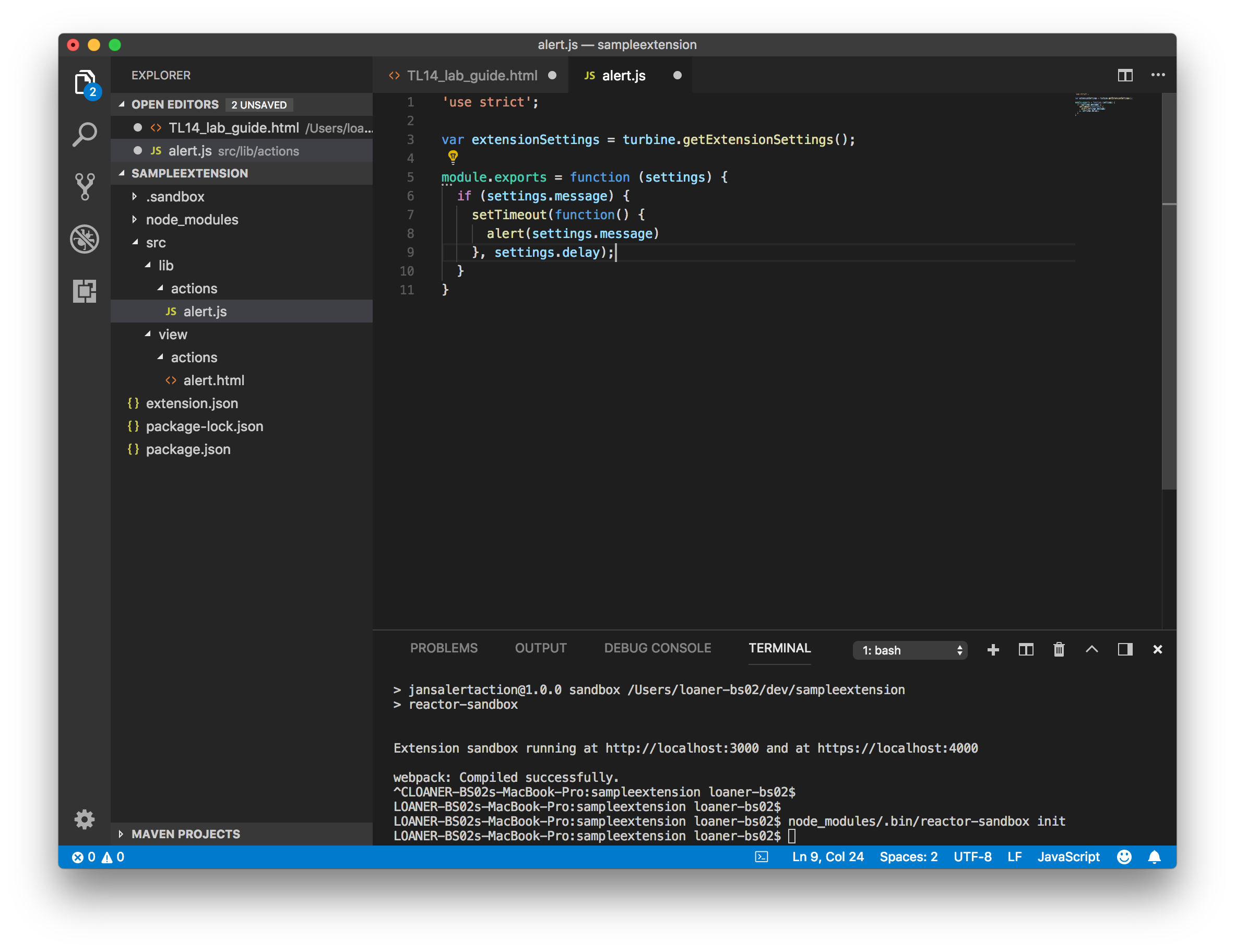Open the Extensions view icon
1235x952 pixels.
click(x=85, y=291)
